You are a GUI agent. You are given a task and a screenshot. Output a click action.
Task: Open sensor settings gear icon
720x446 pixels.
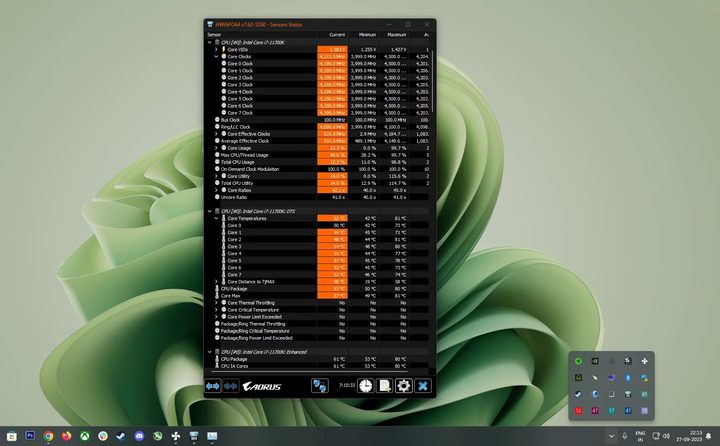tap(403, 386)
